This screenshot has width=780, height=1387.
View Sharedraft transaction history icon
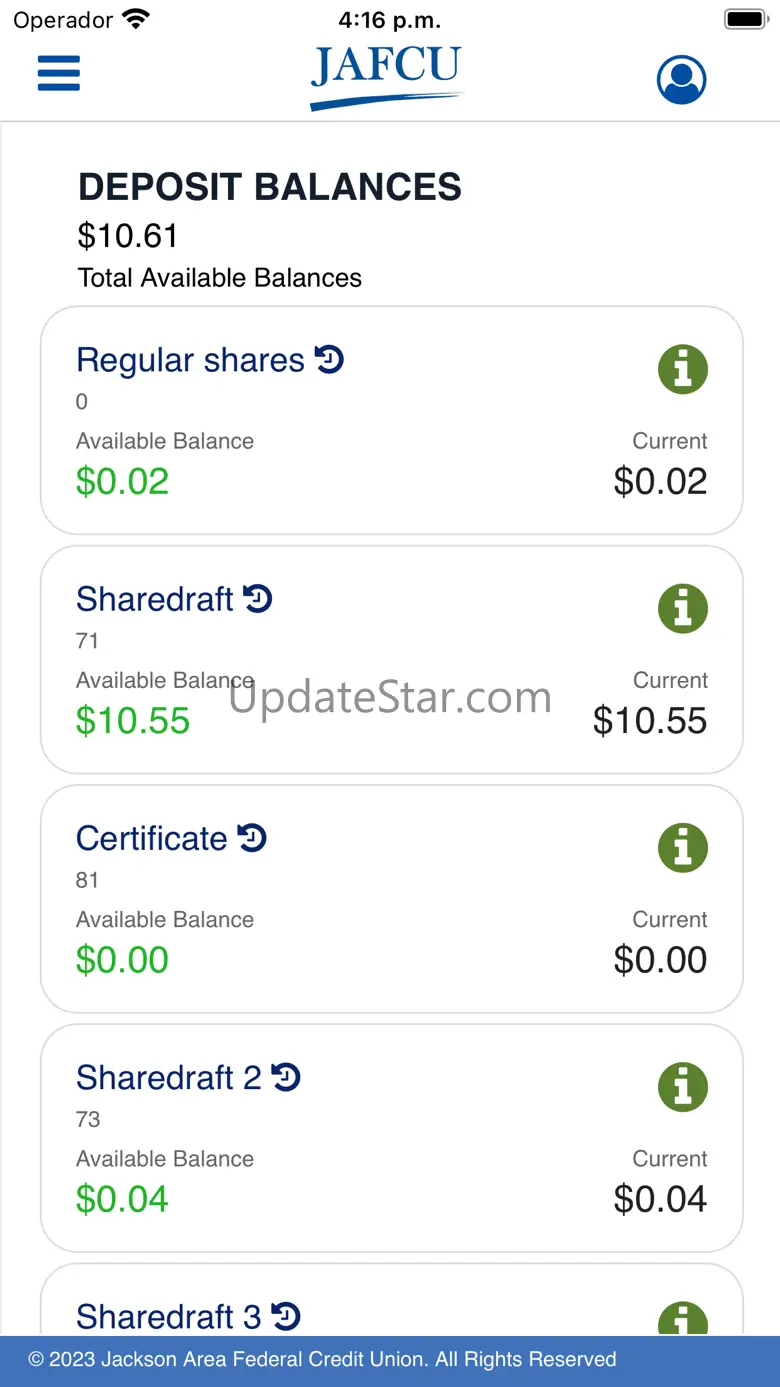click(258, 598)
